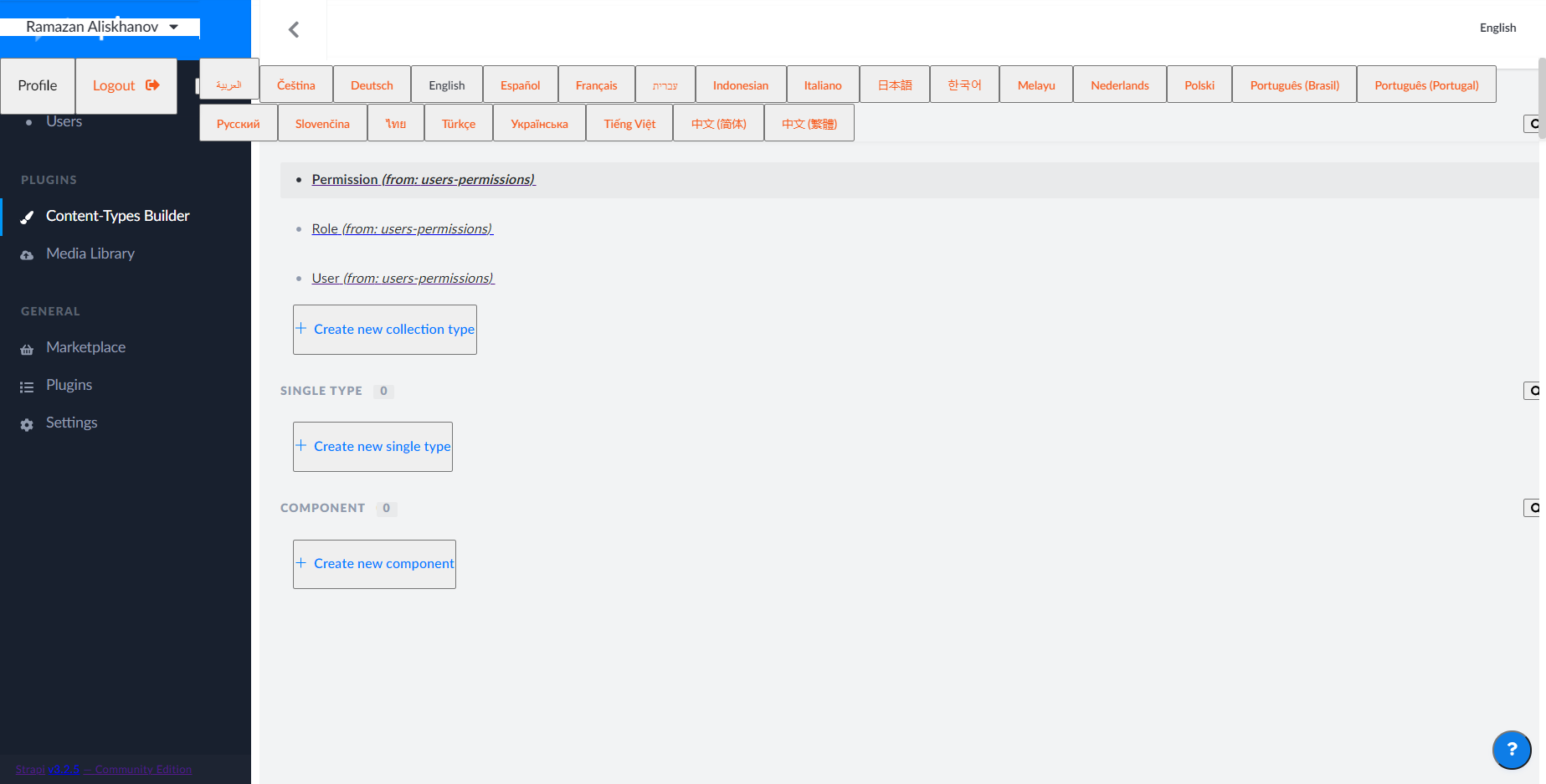The height and width of the screenshot is (784, 1546).
Task: Click the back chevron arrow icon
Action: pos(294,30)
